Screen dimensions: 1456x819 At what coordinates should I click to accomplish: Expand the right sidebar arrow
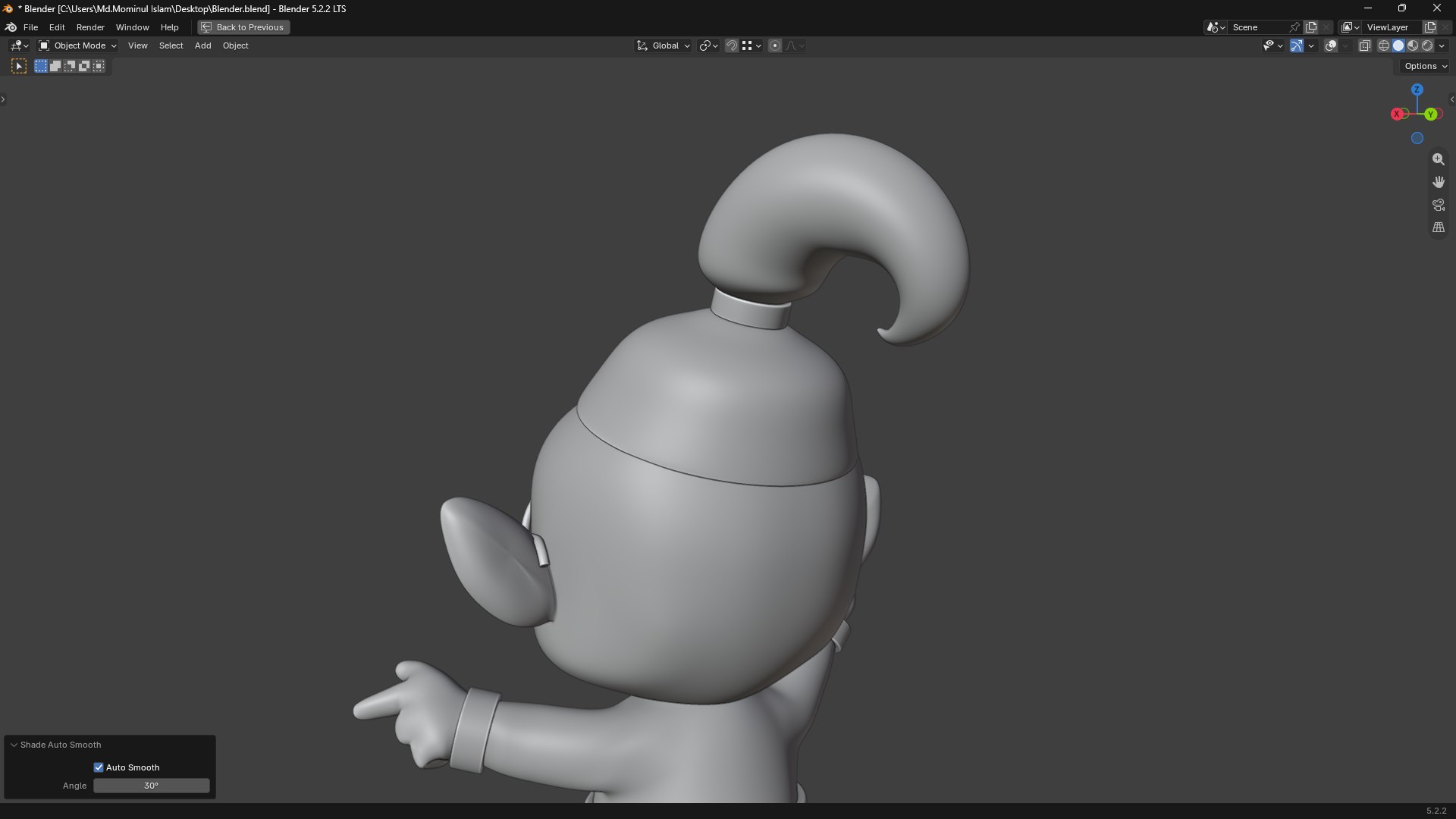[1452, 99]
